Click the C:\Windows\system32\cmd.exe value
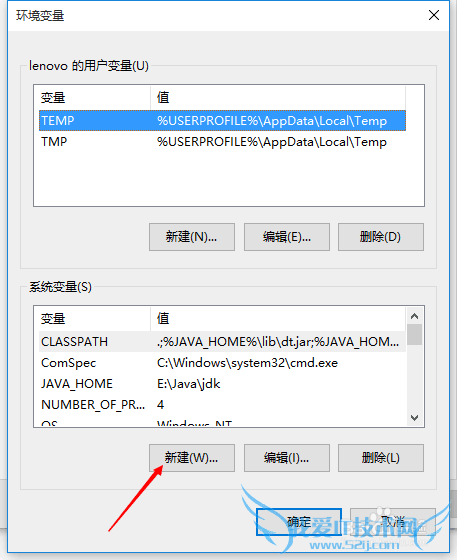 [247, 363]
